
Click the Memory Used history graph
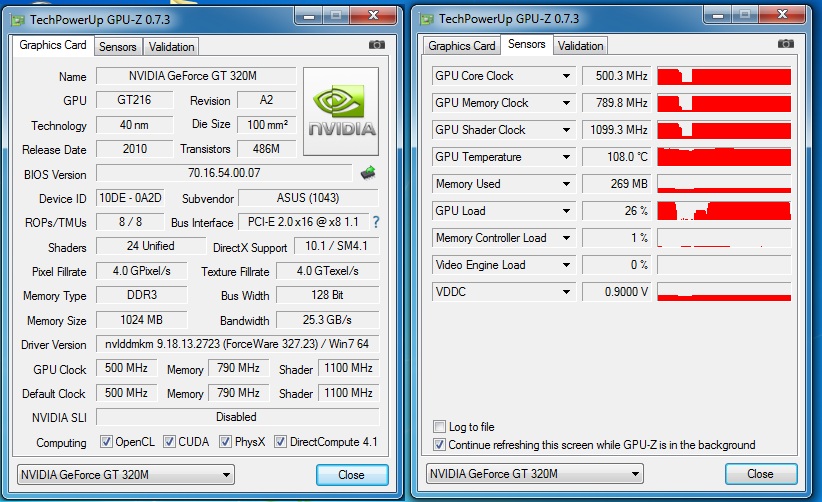pos(724,184)
